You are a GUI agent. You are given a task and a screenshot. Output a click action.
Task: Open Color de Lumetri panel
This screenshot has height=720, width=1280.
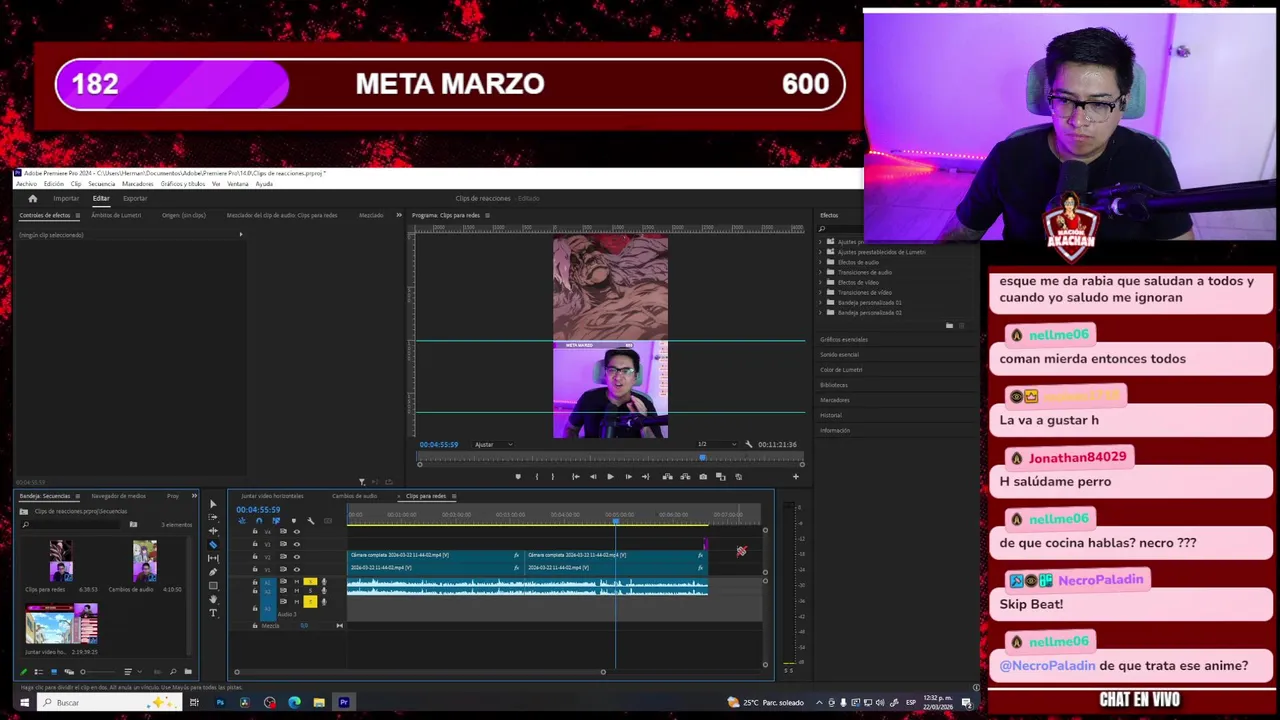click(841, 369)
